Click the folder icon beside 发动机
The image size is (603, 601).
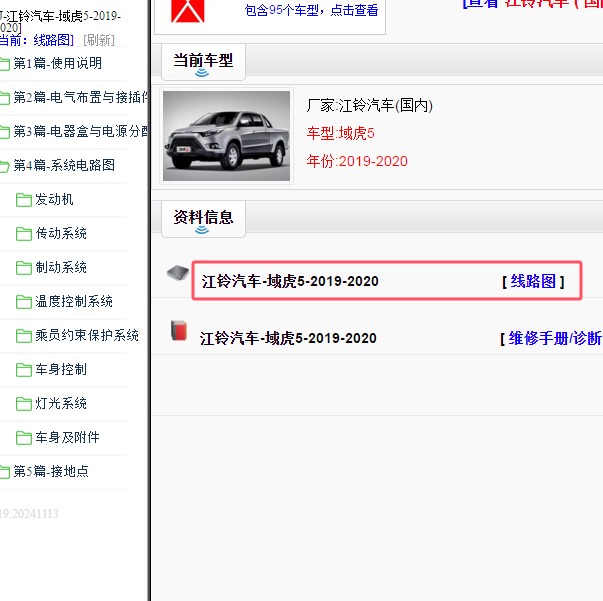click(x=24, y=200)
